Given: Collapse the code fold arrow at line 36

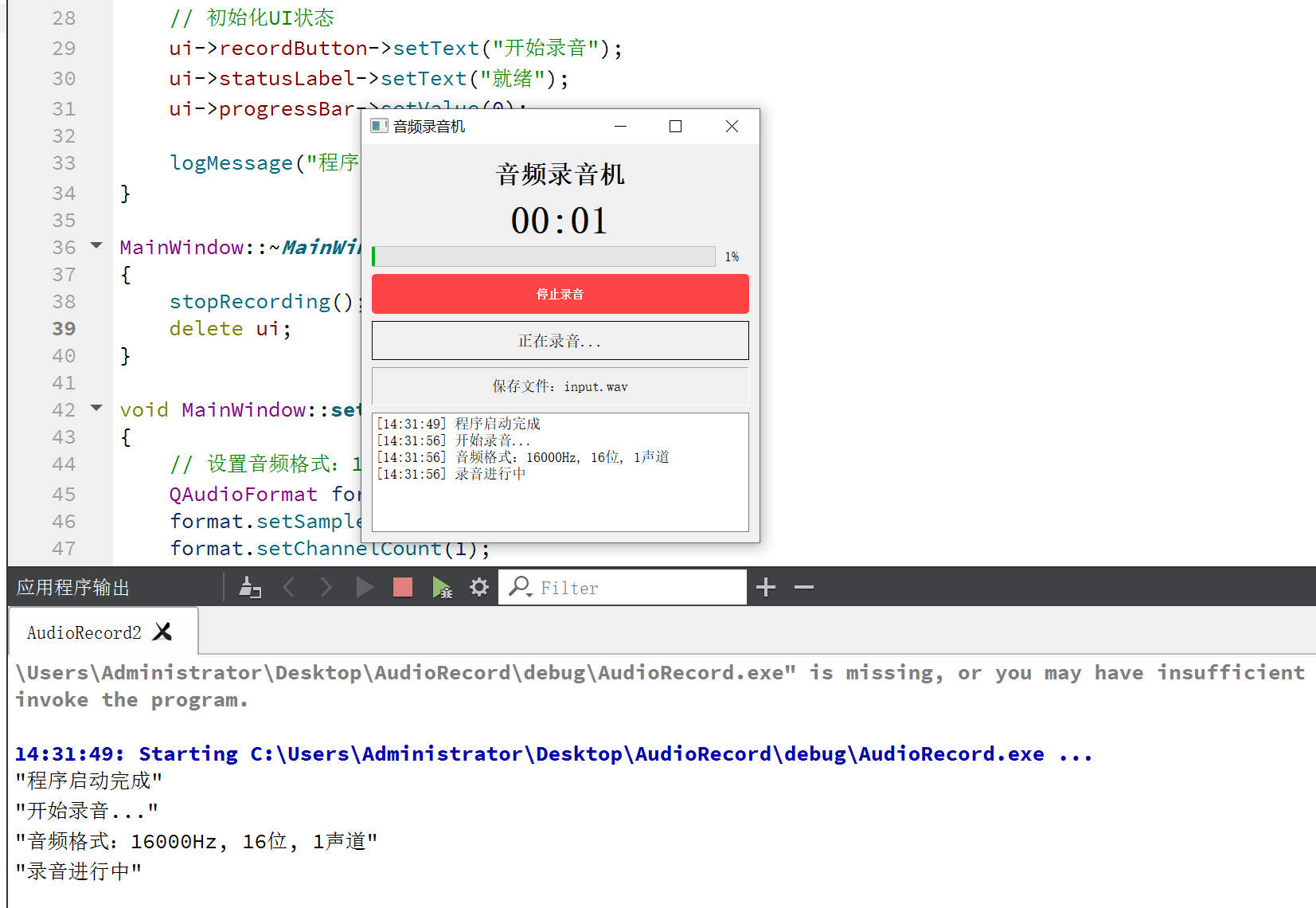Looking at the screenshot, I should click(x=96, y=246).
